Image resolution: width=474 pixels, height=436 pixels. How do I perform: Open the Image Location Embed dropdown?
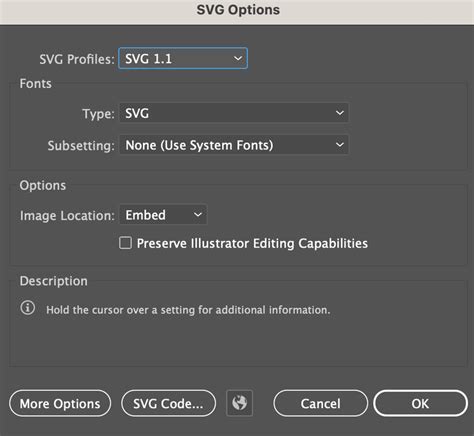(163, 215)
